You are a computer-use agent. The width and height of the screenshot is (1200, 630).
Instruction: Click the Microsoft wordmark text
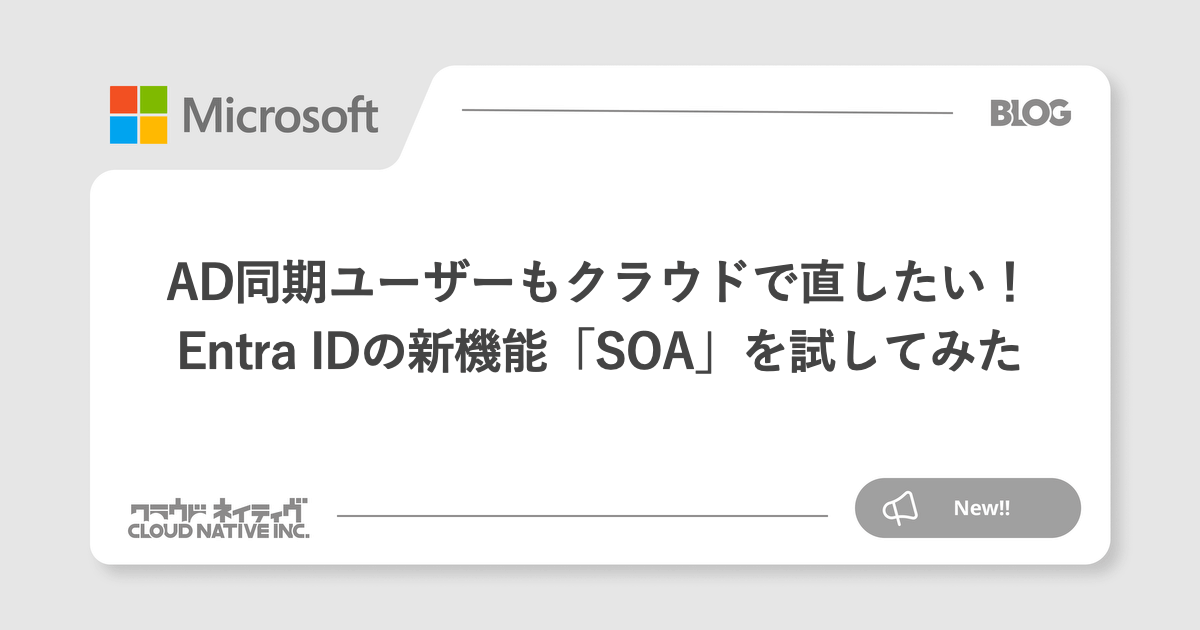point(281,116)
